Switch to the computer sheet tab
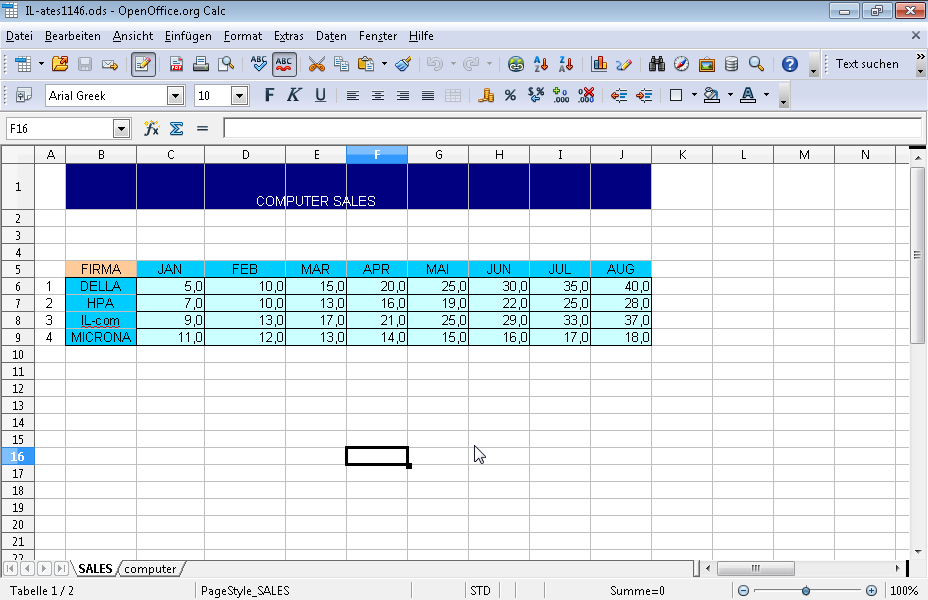Viewport: 928px width, 600px height. [150, 569]
